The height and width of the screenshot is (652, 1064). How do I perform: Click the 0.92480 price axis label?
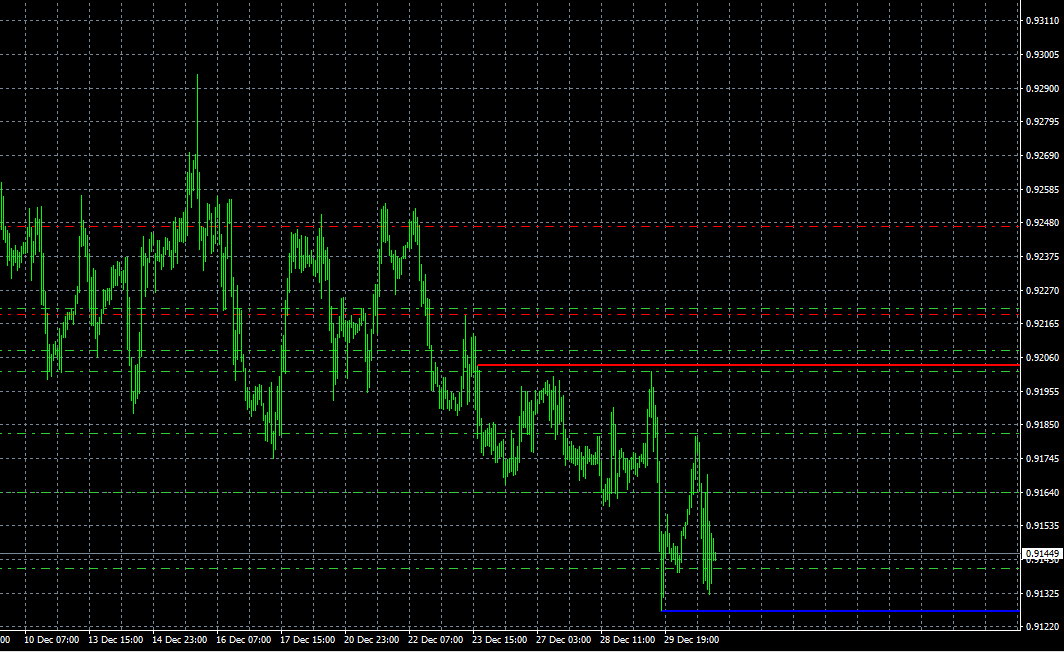[1042, 223]
